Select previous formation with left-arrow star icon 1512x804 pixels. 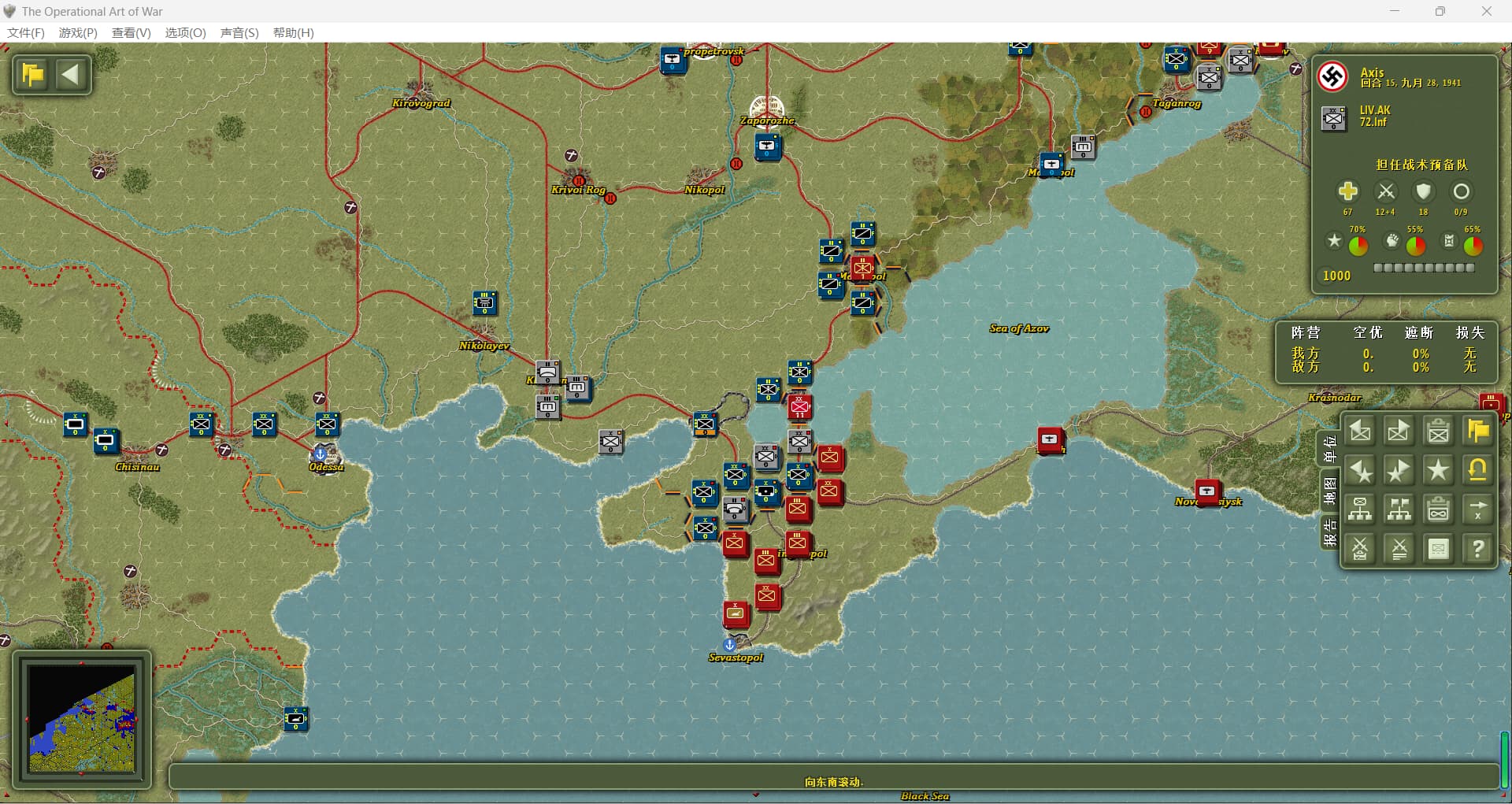1360,470
